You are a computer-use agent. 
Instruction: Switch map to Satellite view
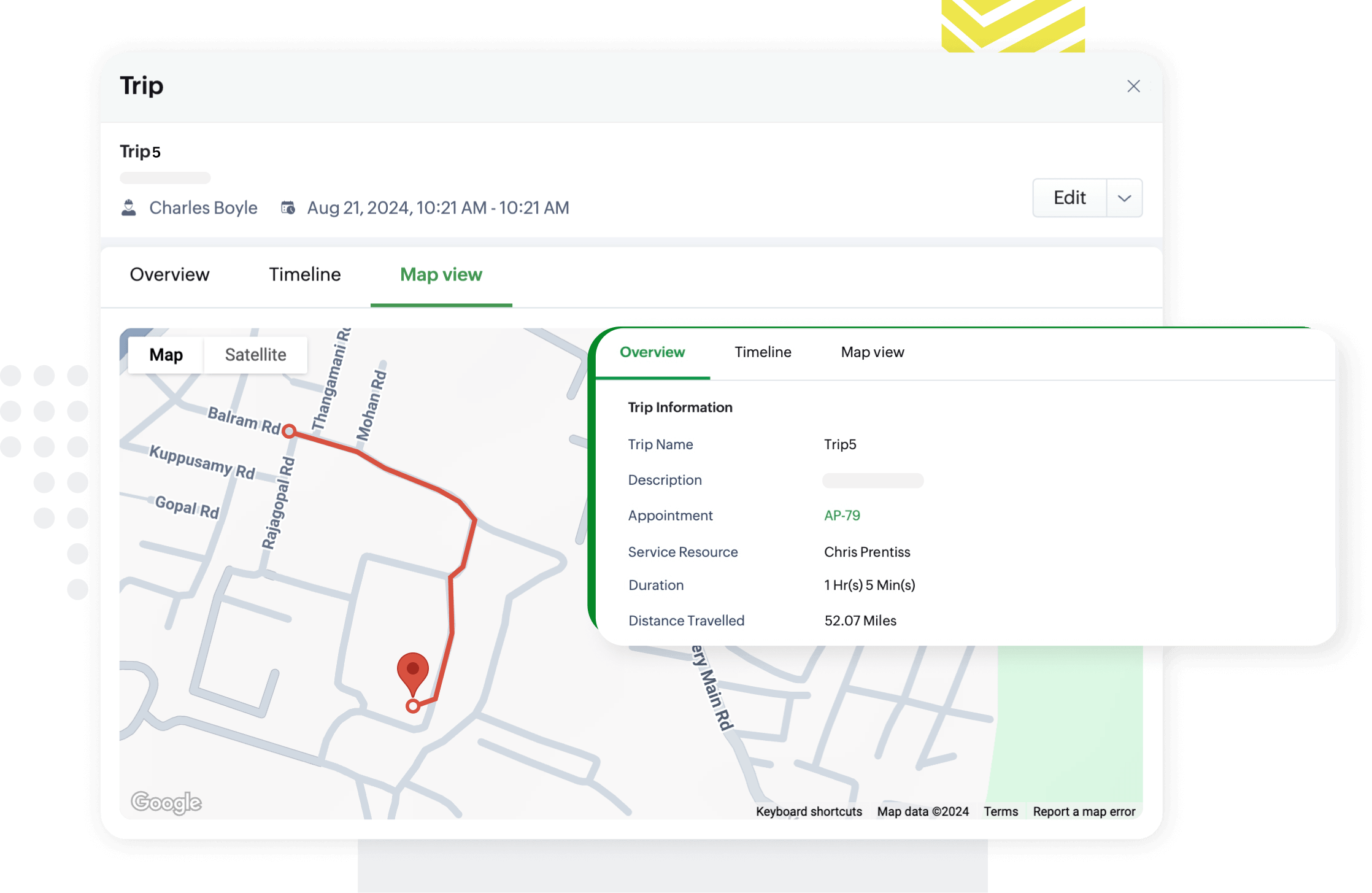click(x=255, y=355)
